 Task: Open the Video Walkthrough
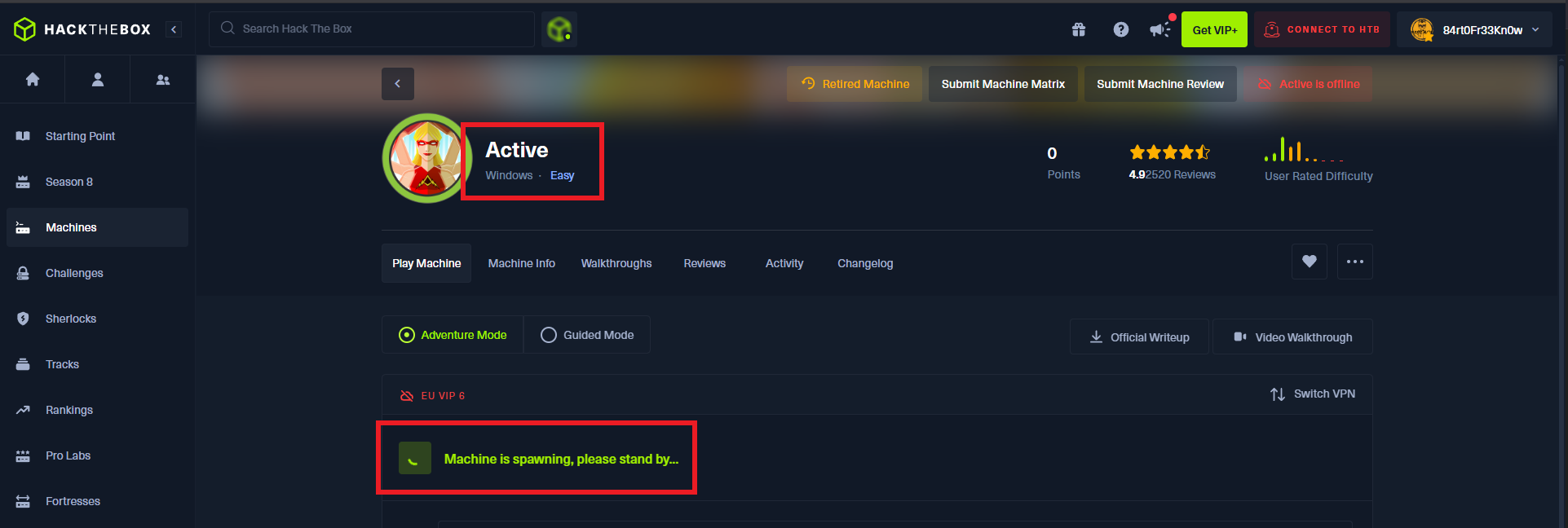click(1292, 337)
